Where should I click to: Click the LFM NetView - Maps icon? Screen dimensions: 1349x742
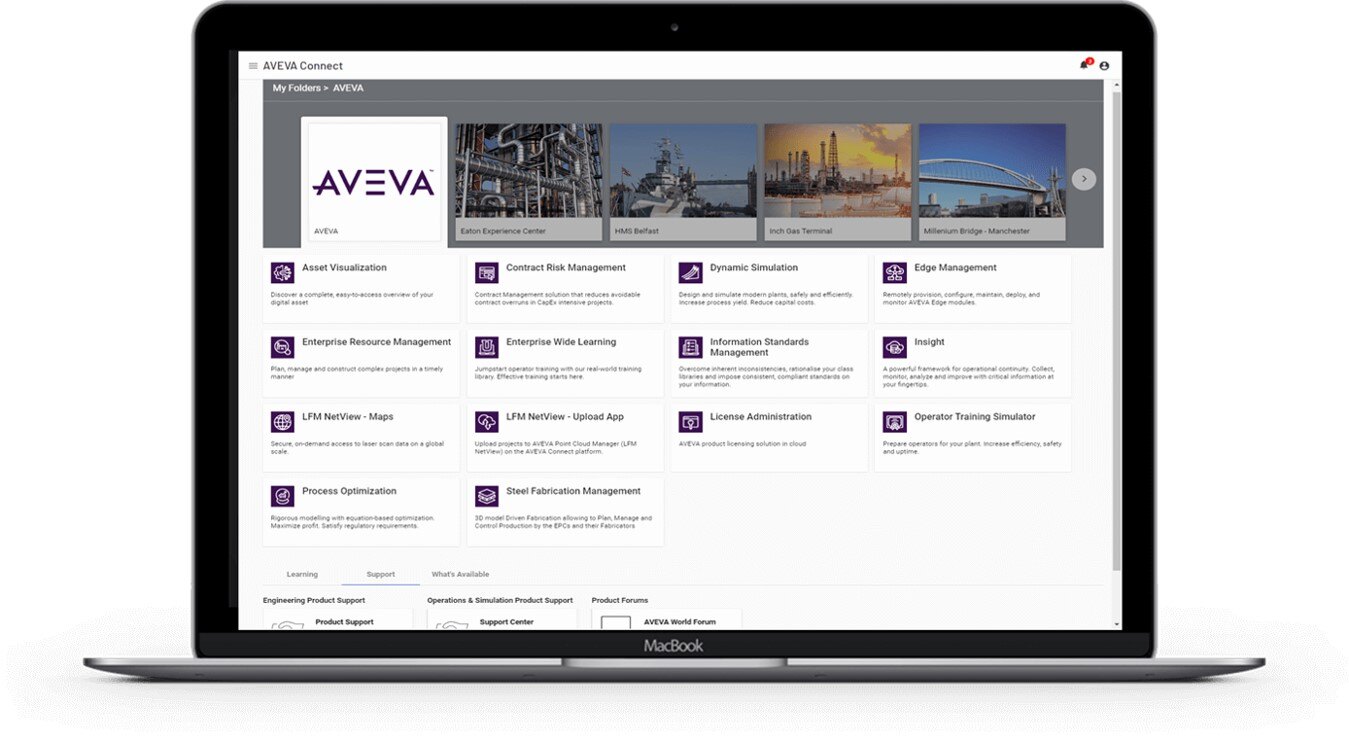pos(283,422)
